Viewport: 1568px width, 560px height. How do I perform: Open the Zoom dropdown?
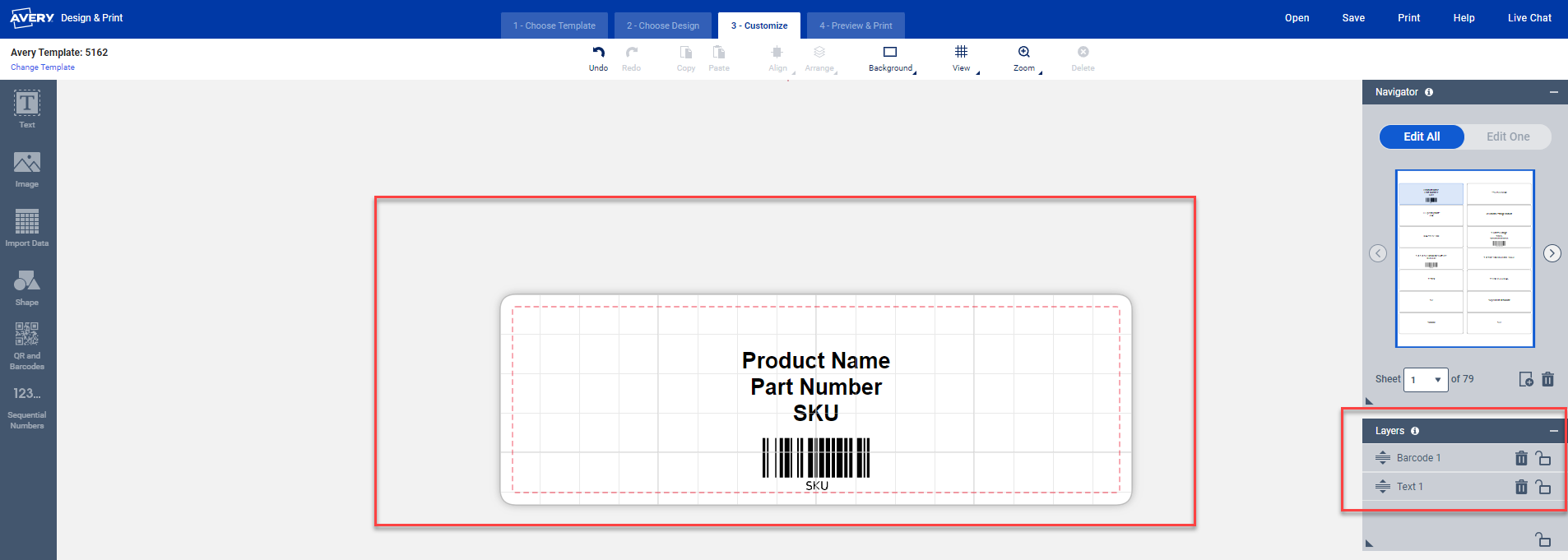1026,58
